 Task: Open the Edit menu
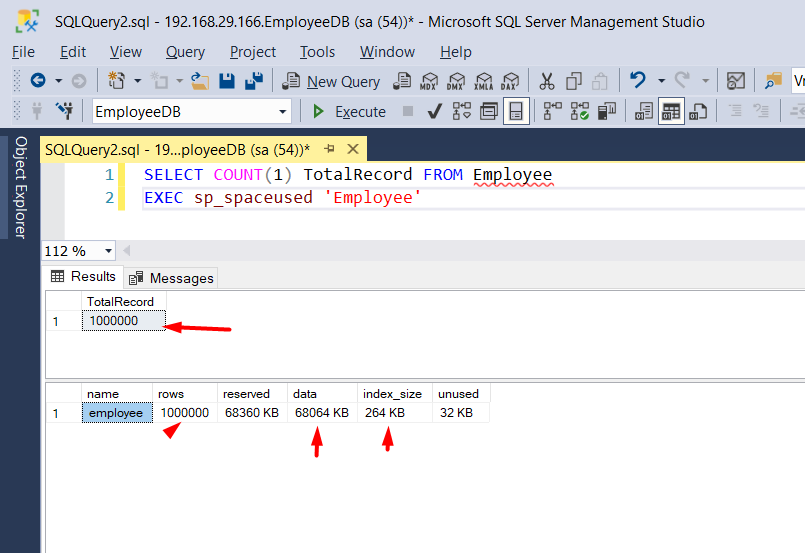click(x=73, y=52)
